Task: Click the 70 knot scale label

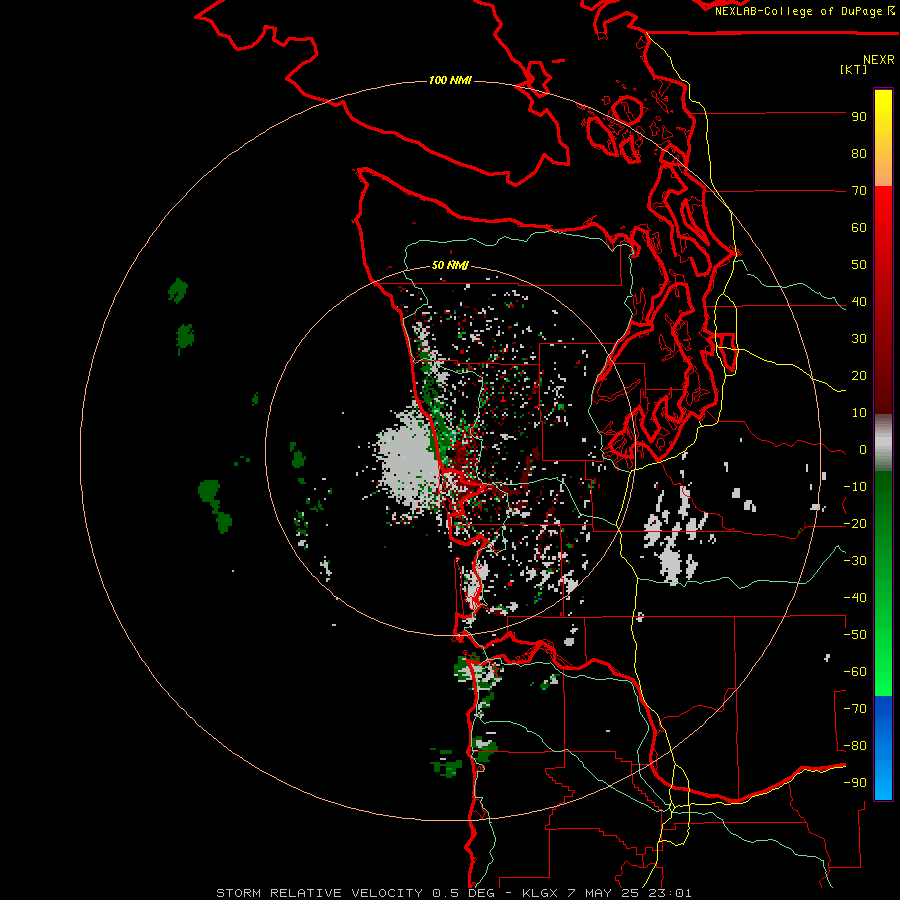Action: 859,191
